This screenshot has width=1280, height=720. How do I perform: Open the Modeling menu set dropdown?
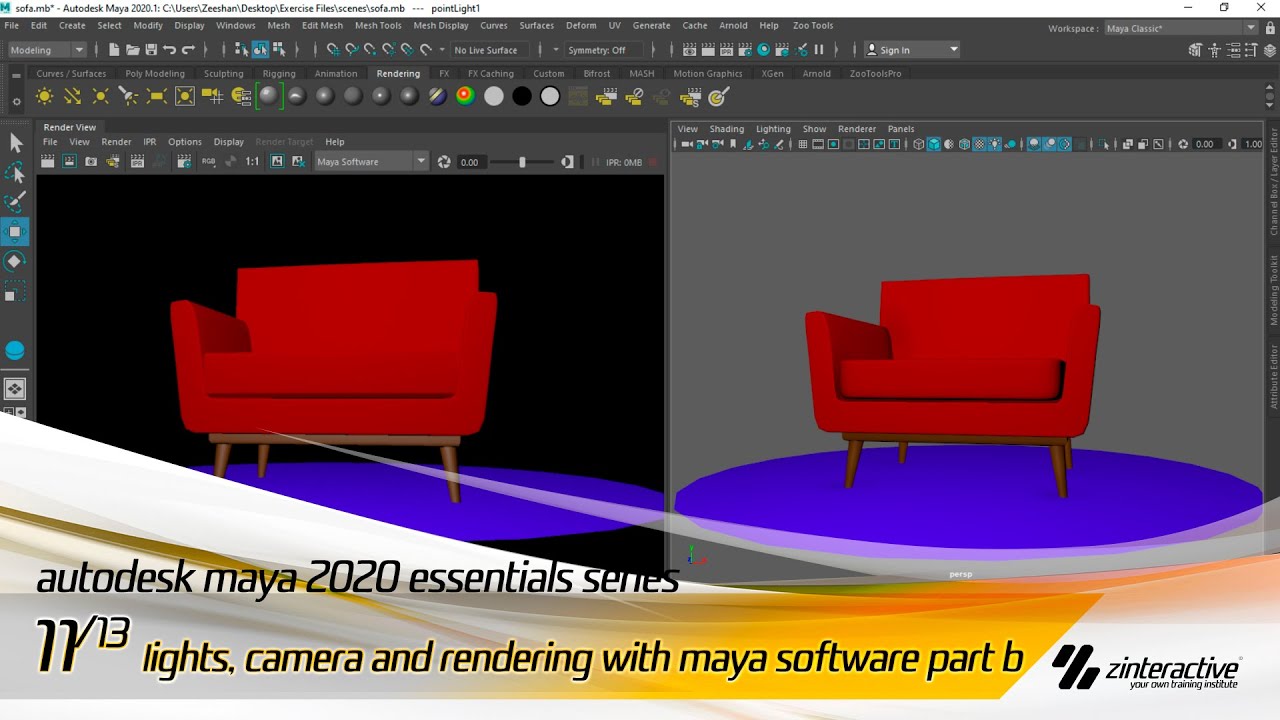[47, 49]
